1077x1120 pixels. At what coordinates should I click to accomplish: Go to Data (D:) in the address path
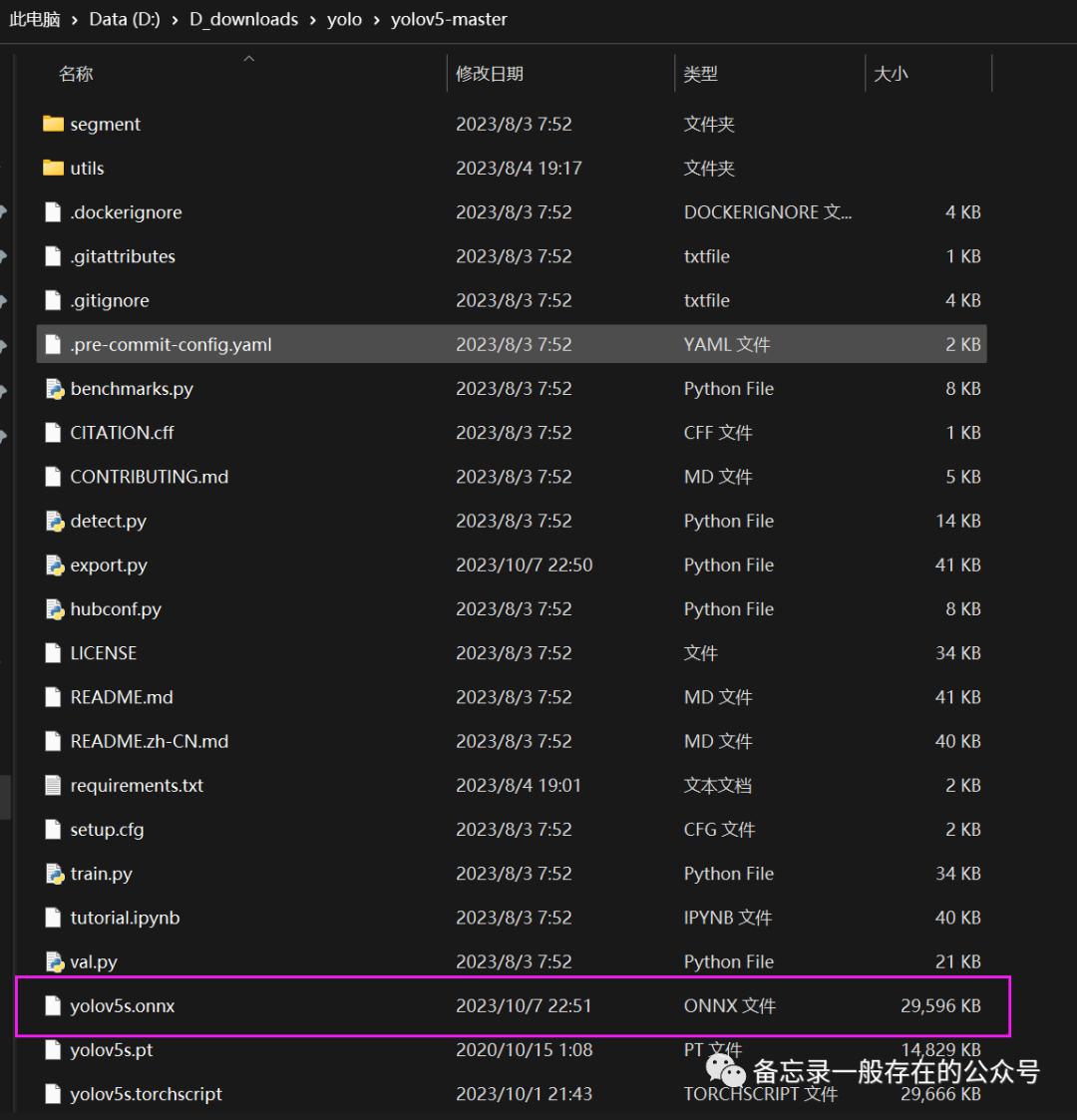[x=125, y=19]
